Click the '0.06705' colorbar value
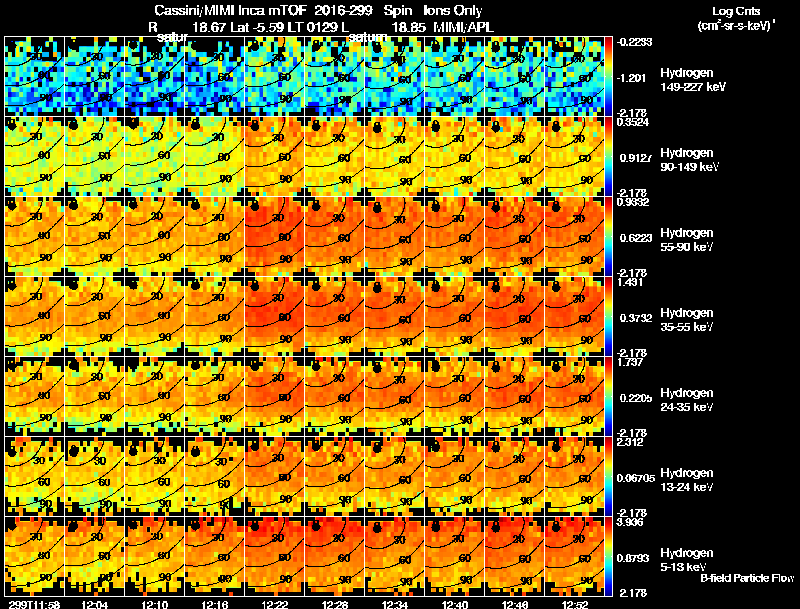This screenshot has height=609, width=800. tap(636, 478)
